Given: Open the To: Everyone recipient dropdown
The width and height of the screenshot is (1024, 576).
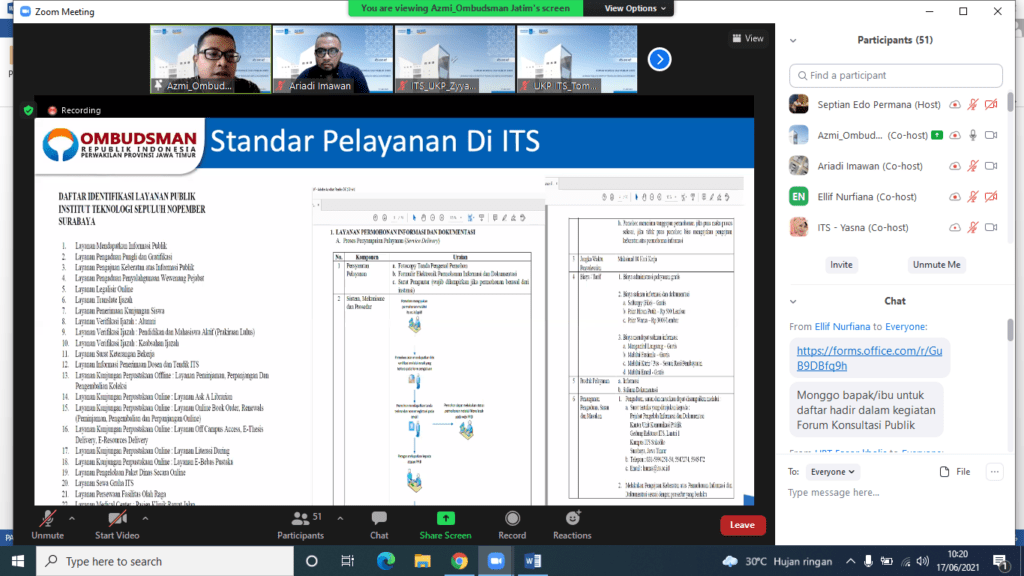Looking at the screenshot, I should [x=833, y=472].
